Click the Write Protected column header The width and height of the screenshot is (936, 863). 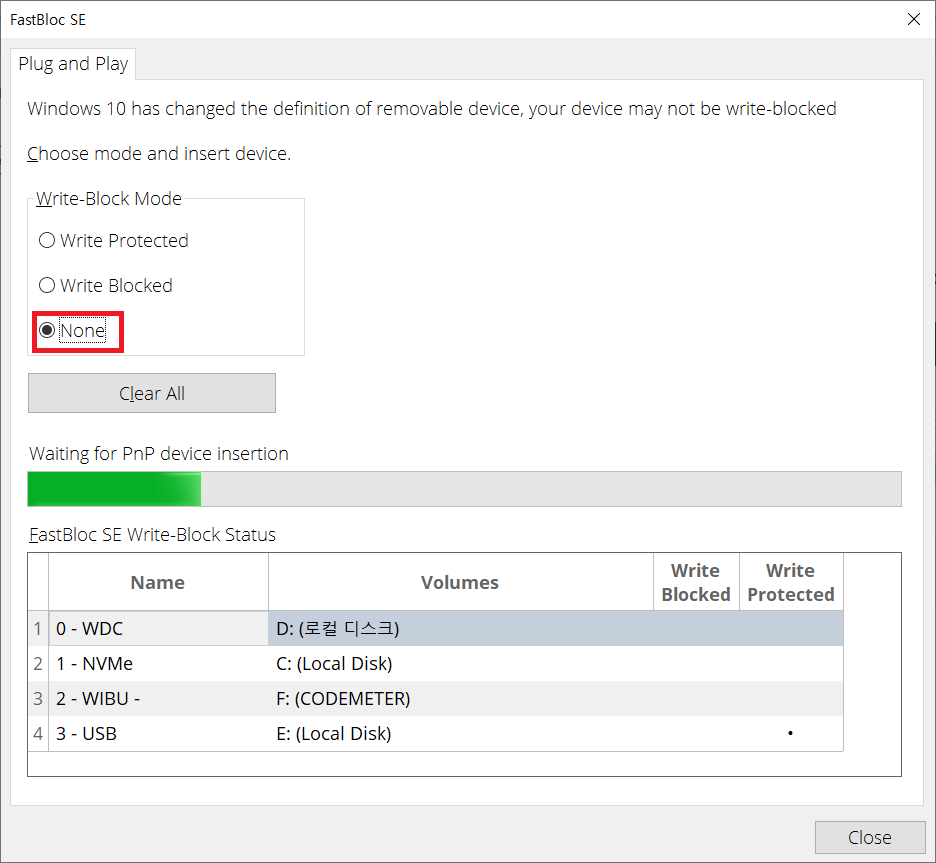tap(790, 583)
